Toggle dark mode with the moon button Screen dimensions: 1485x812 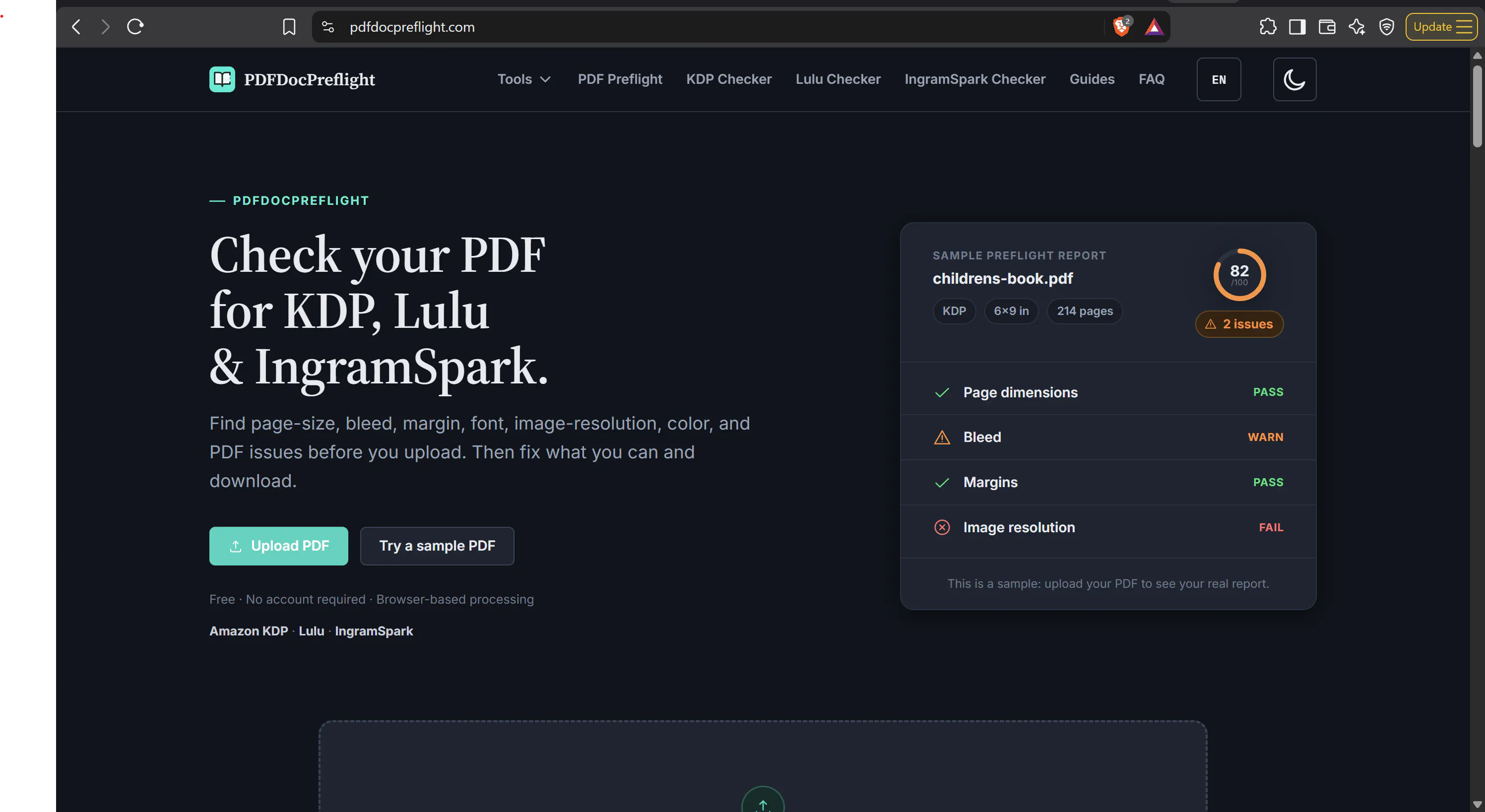[1294, 79]
